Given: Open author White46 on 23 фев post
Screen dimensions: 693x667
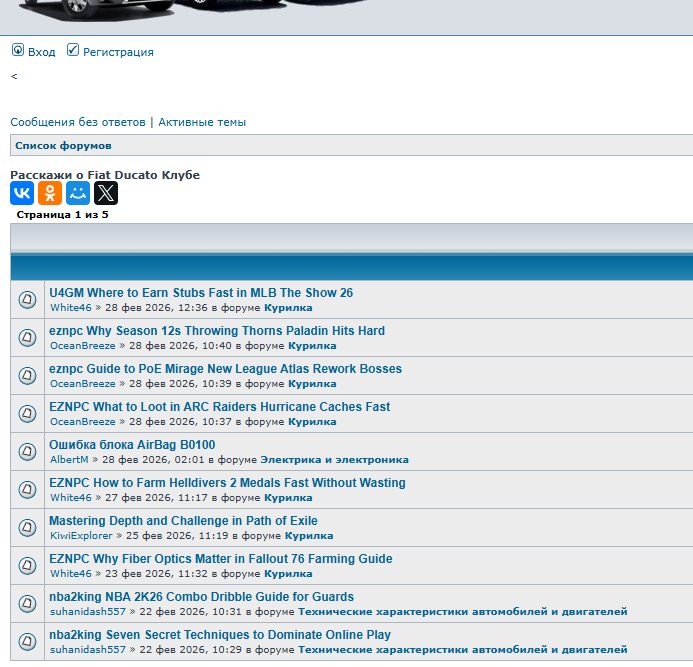Looking at the screenshot, I should pos(71,574).
